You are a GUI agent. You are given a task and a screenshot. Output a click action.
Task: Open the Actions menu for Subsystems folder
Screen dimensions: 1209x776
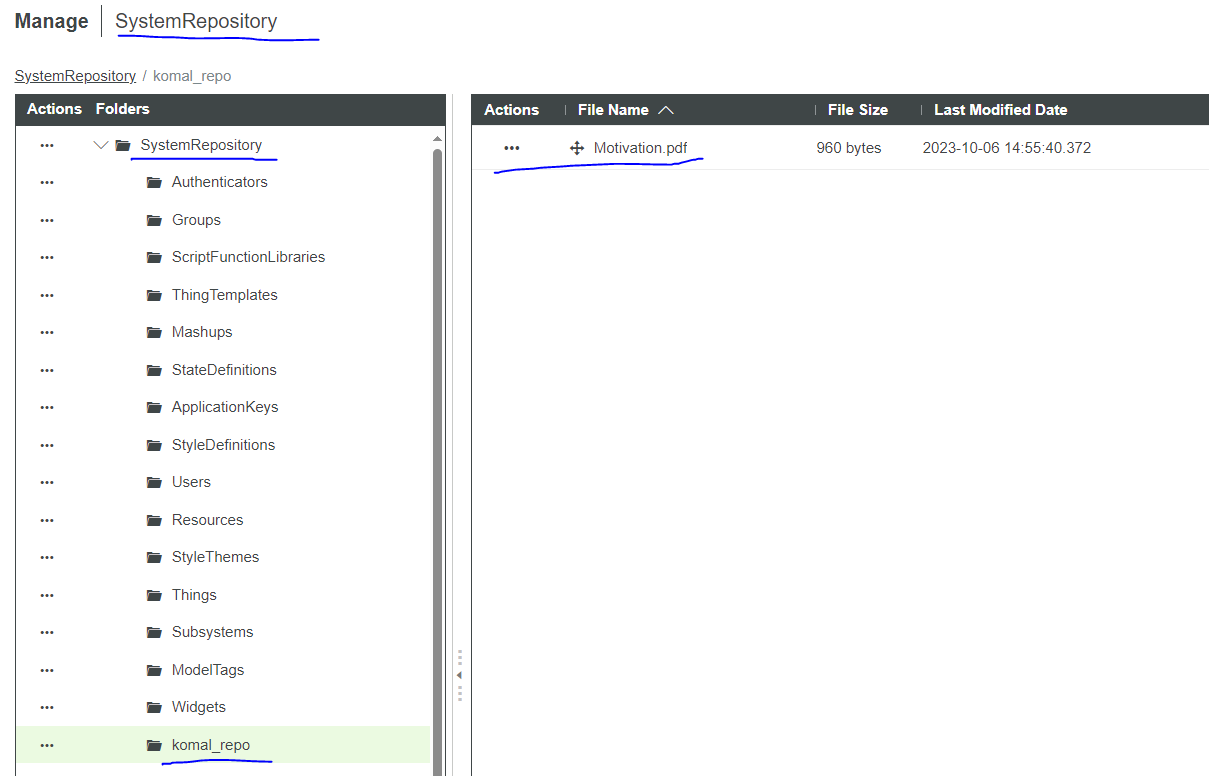tap(46, 632)
